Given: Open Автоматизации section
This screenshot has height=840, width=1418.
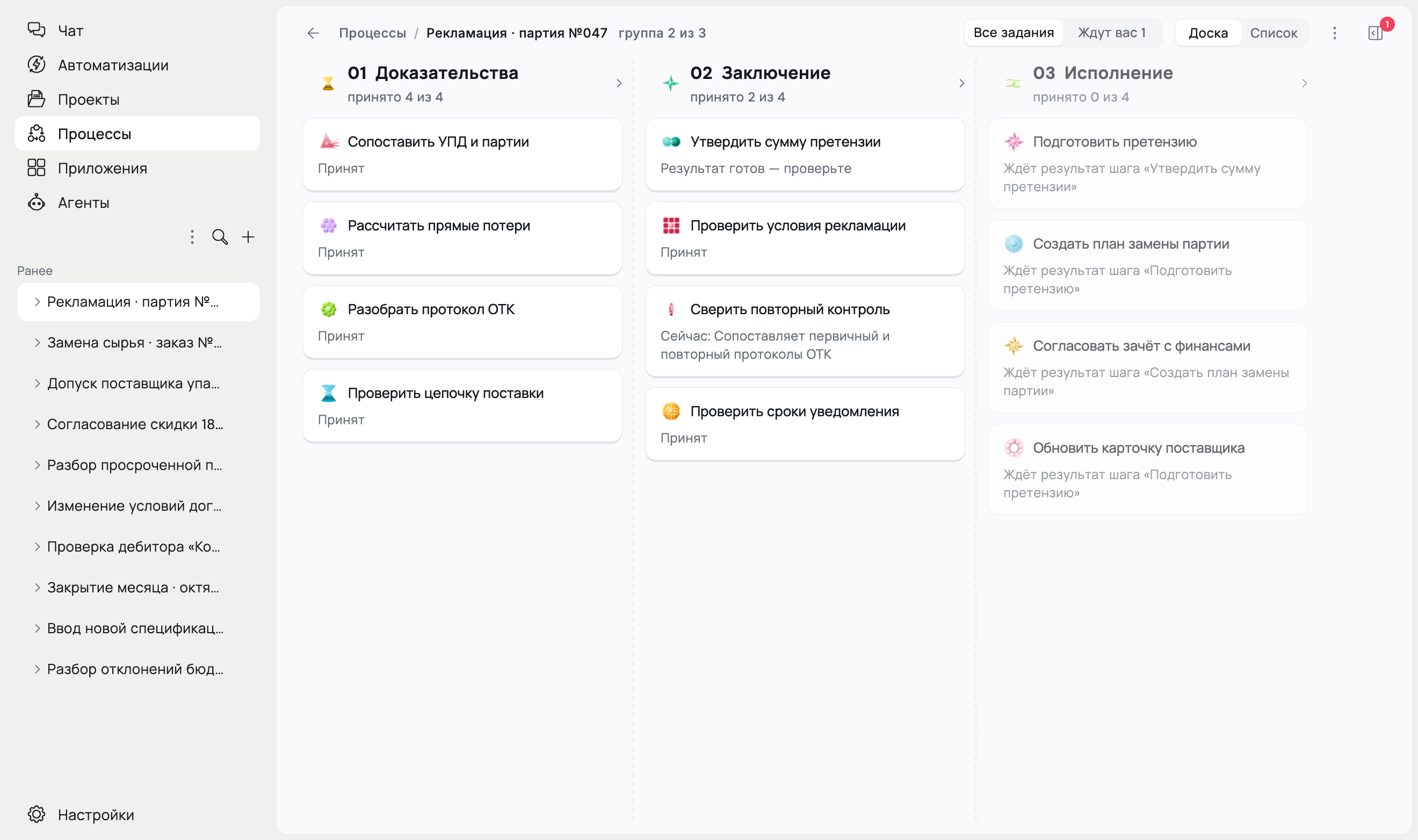Looking at the screenshot, I should 138,65.
